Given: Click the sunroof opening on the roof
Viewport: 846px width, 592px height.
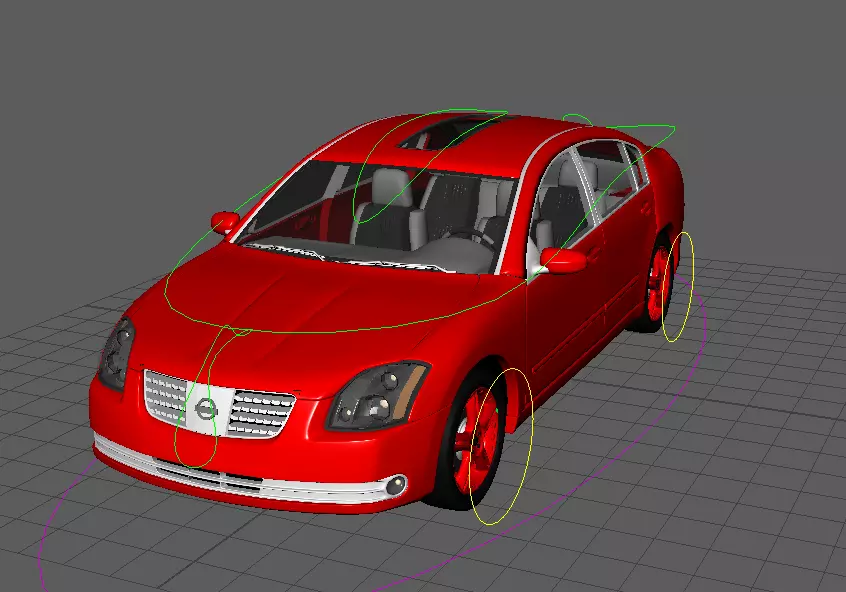Looking at the screenshot, I should (452, 131).
